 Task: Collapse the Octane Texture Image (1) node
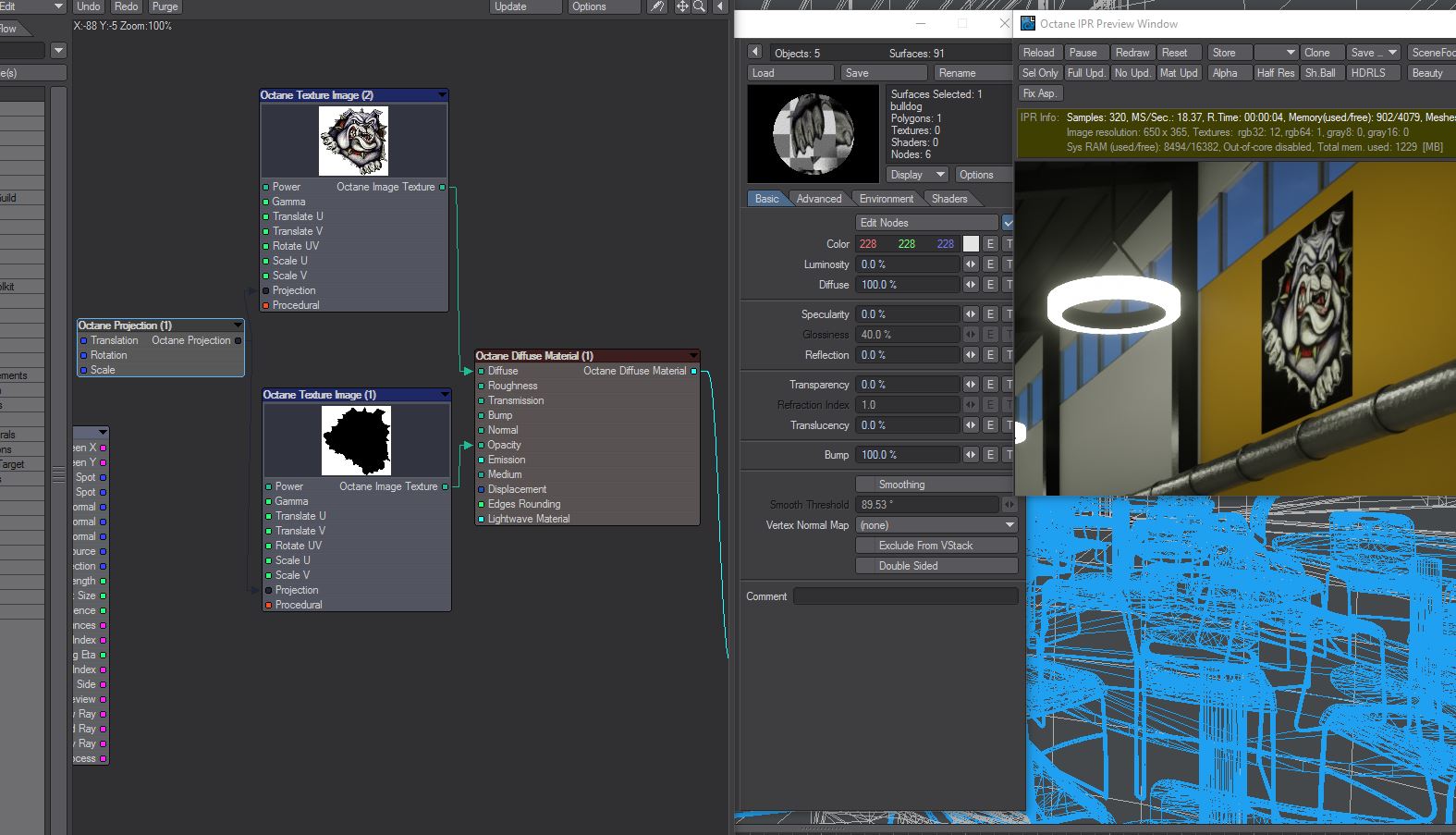tap(445, 395)
